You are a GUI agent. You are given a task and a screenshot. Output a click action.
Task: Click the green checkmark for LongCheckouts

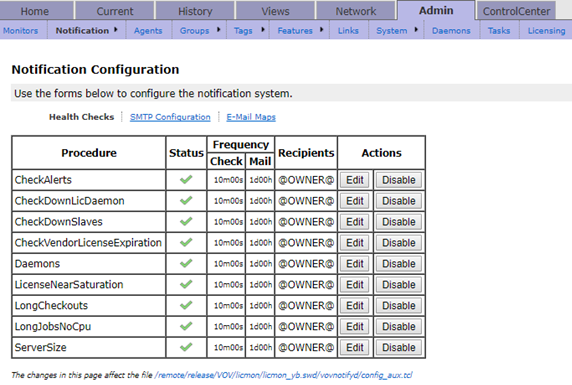pyautogui.click(x=186, y=305)
